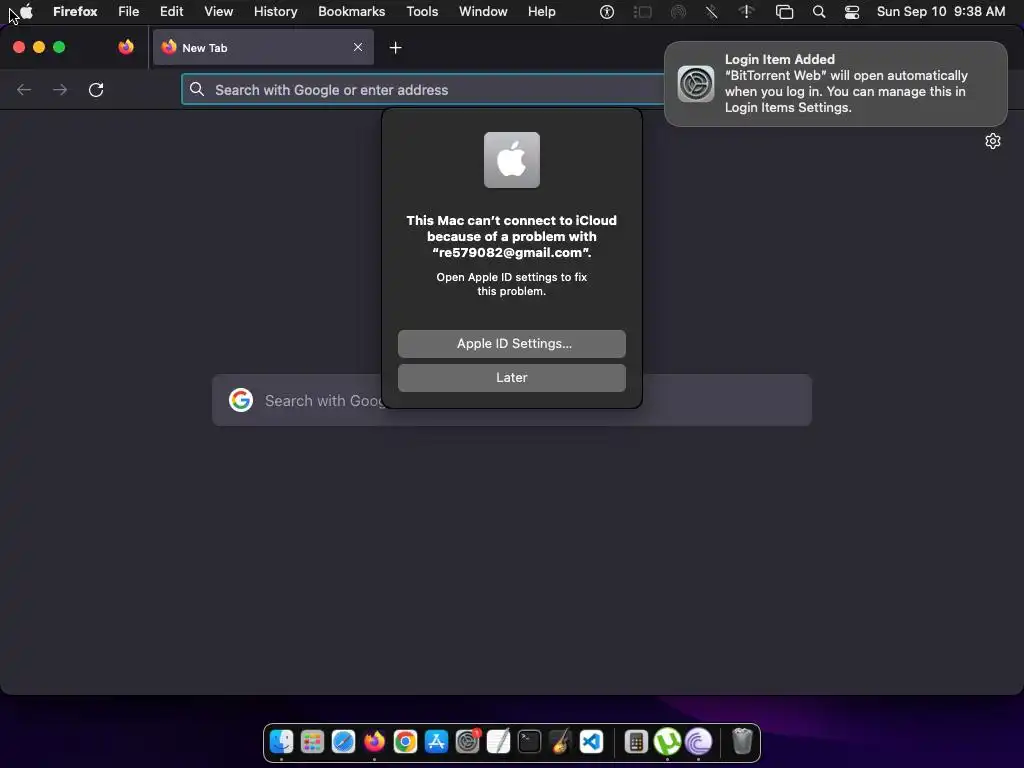
Task: Open the Apple menu
Action: tap(26, 11)
